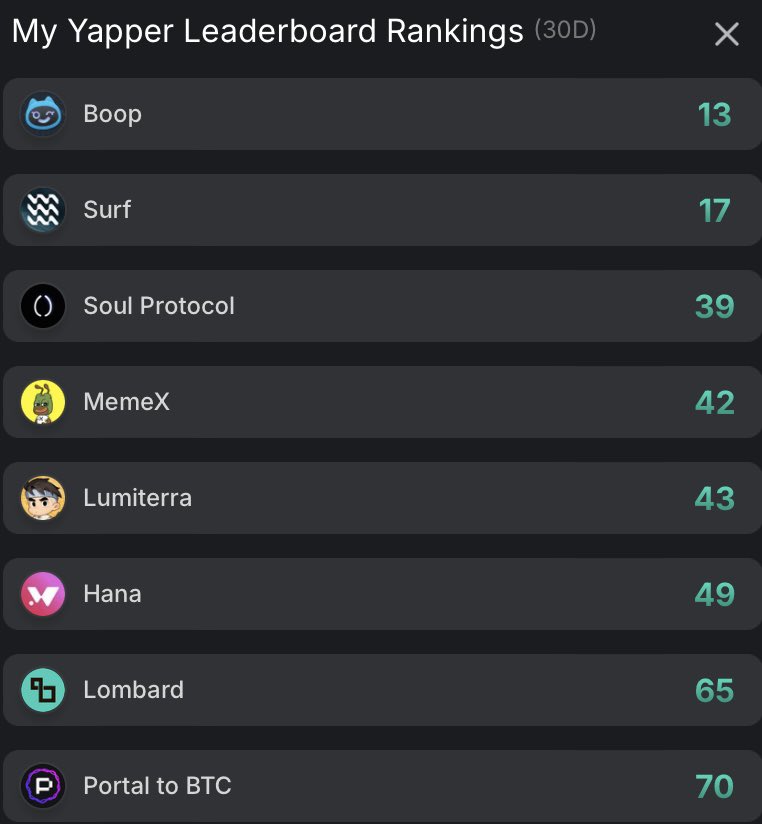Click the Hana pink logo icon
This screenshot has height=824, width=762.
(43, 594)
